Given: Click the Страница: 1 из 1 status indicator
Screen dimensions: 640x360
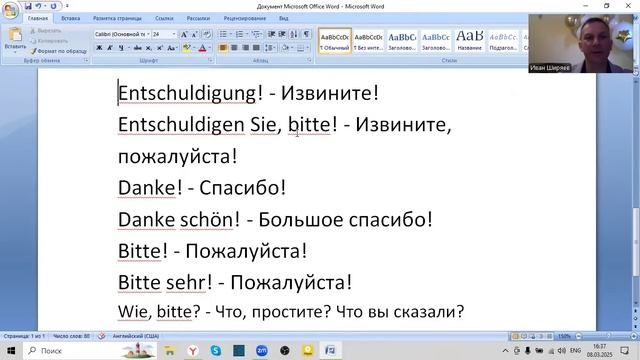Looking at the screenshot, I should (x=24, y=336).
